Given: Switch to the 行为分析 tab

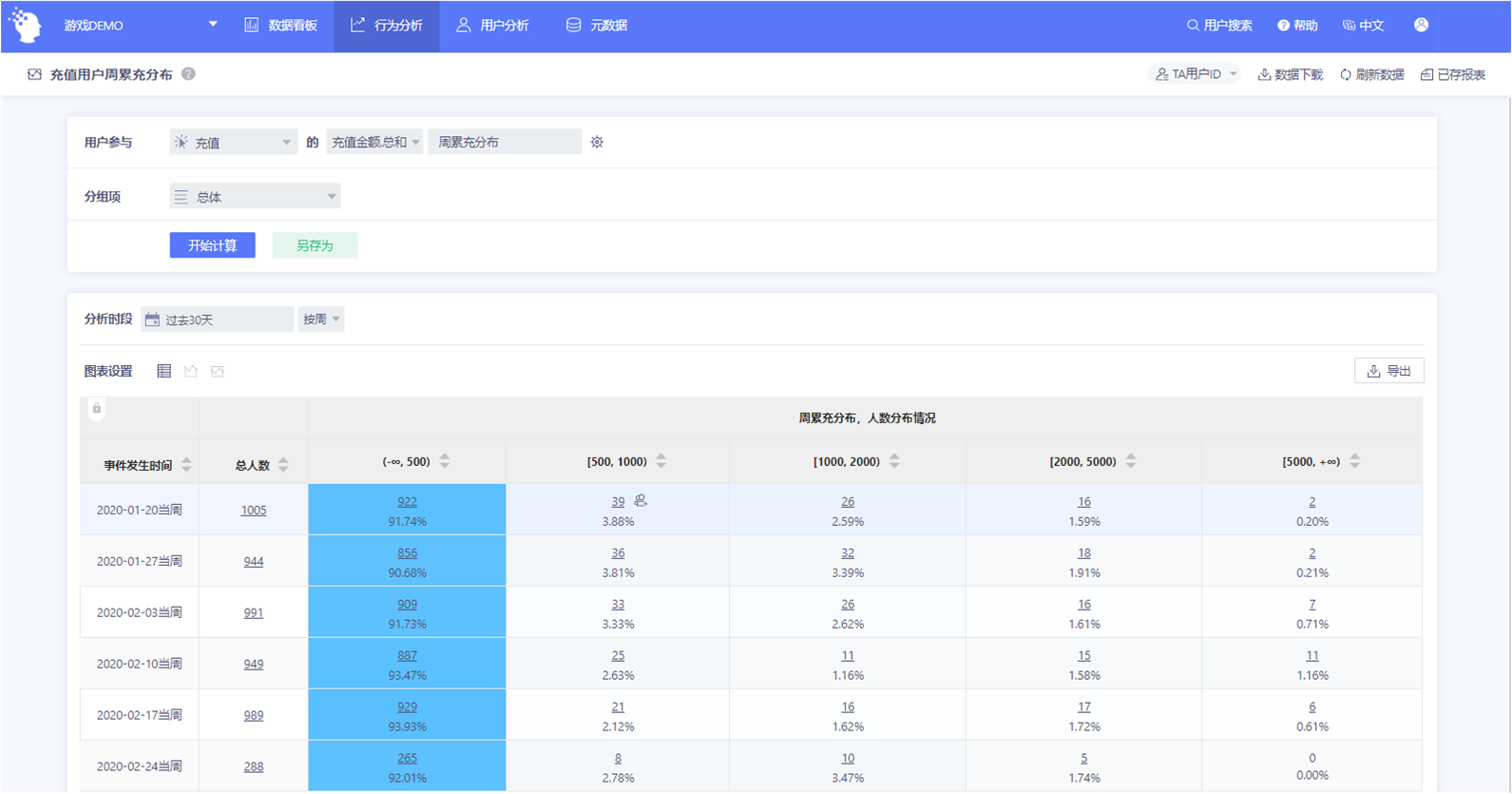Looking at the screenshot, I should 387,26.
